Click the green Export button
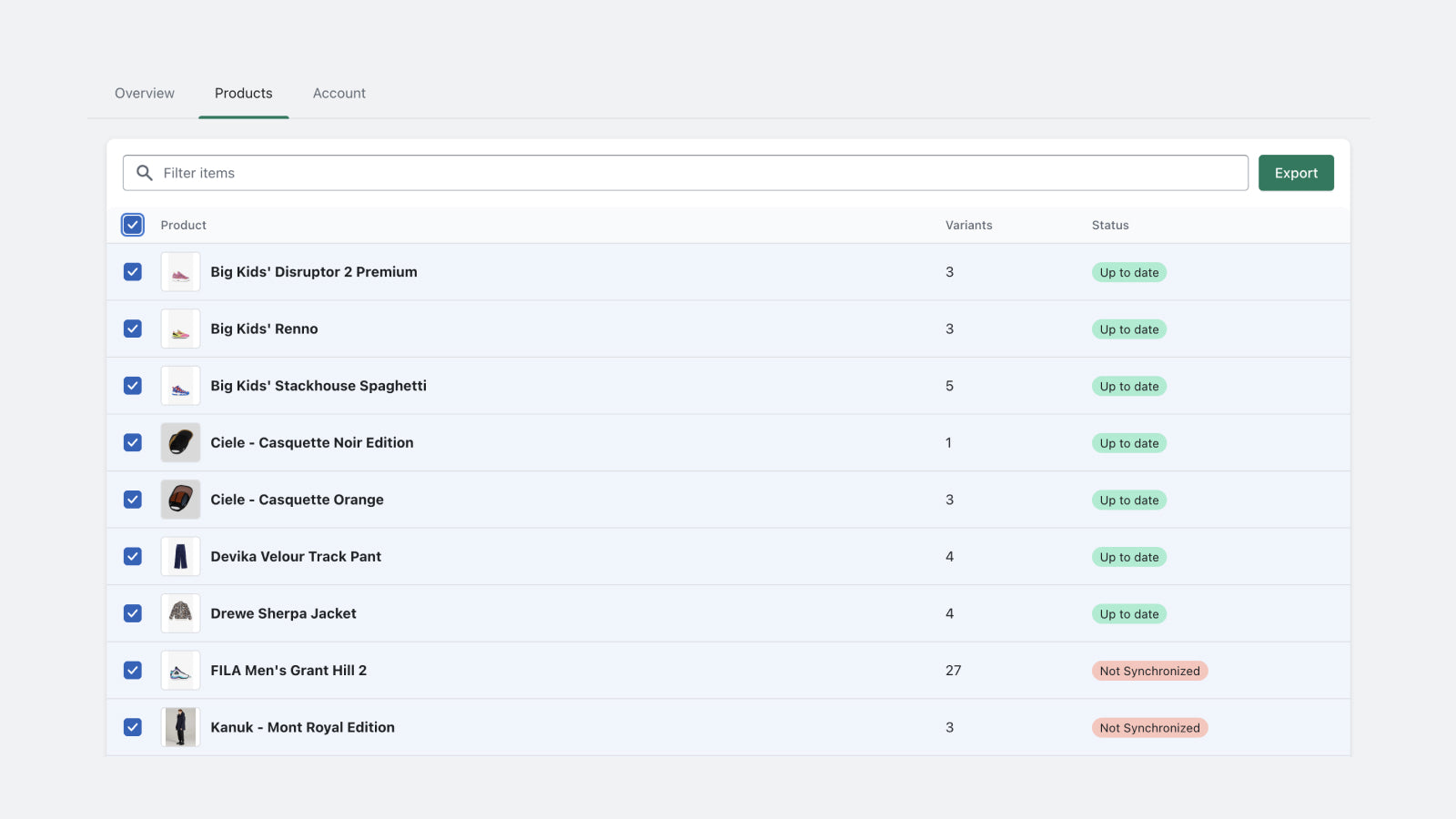 pos(1296,173)
